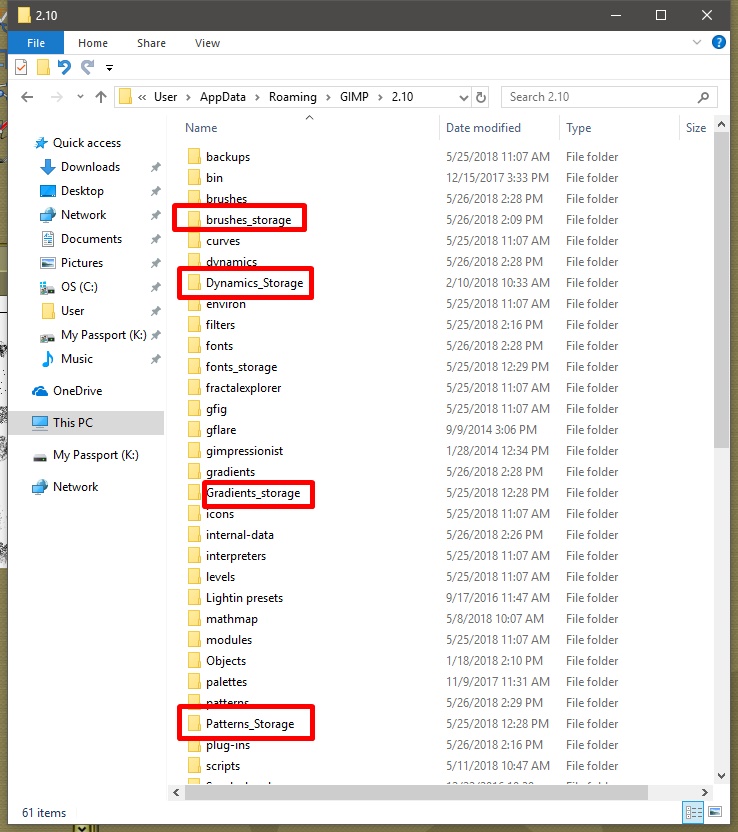Sort by the Name column header
The image size is (738, 832).
(x=201, y=128)
